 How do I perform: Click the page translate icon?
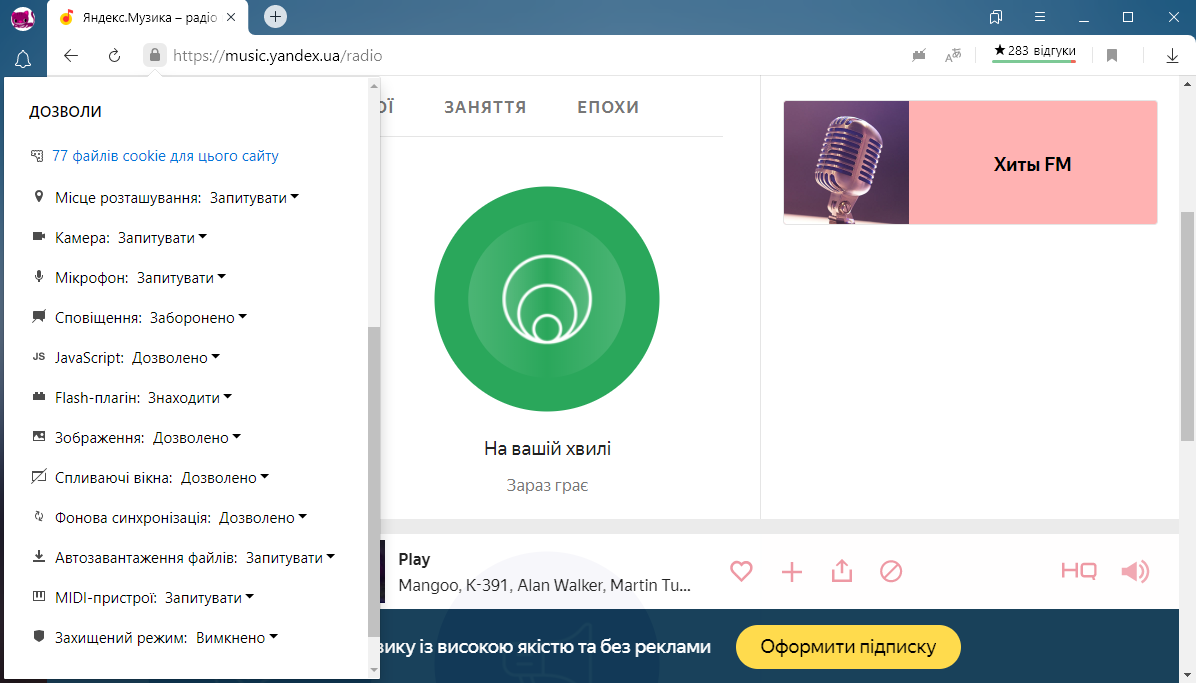[x=953, y=55]
